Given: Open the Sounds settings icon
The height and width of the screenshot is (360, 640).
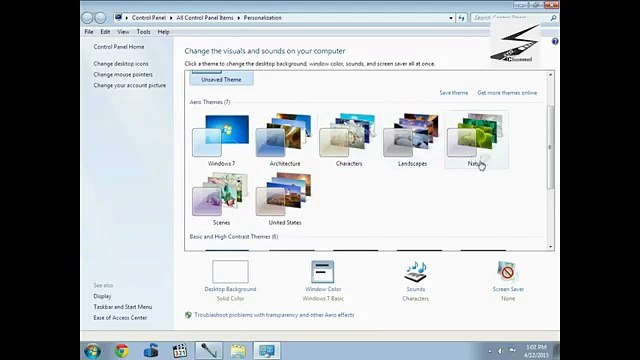Looking at the screenshot, I should point(416,272).
